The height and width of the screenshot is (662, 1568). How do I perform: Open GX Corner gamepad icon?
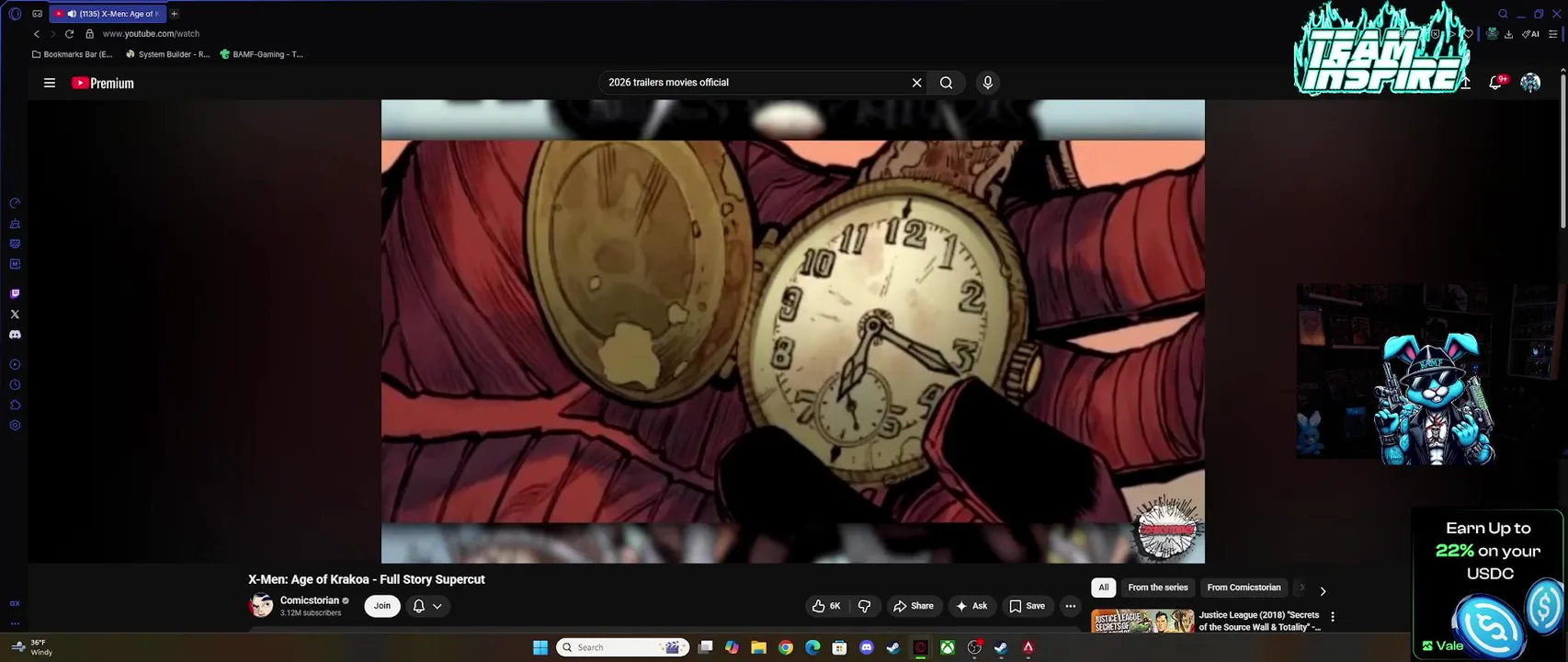pos(37,14)
